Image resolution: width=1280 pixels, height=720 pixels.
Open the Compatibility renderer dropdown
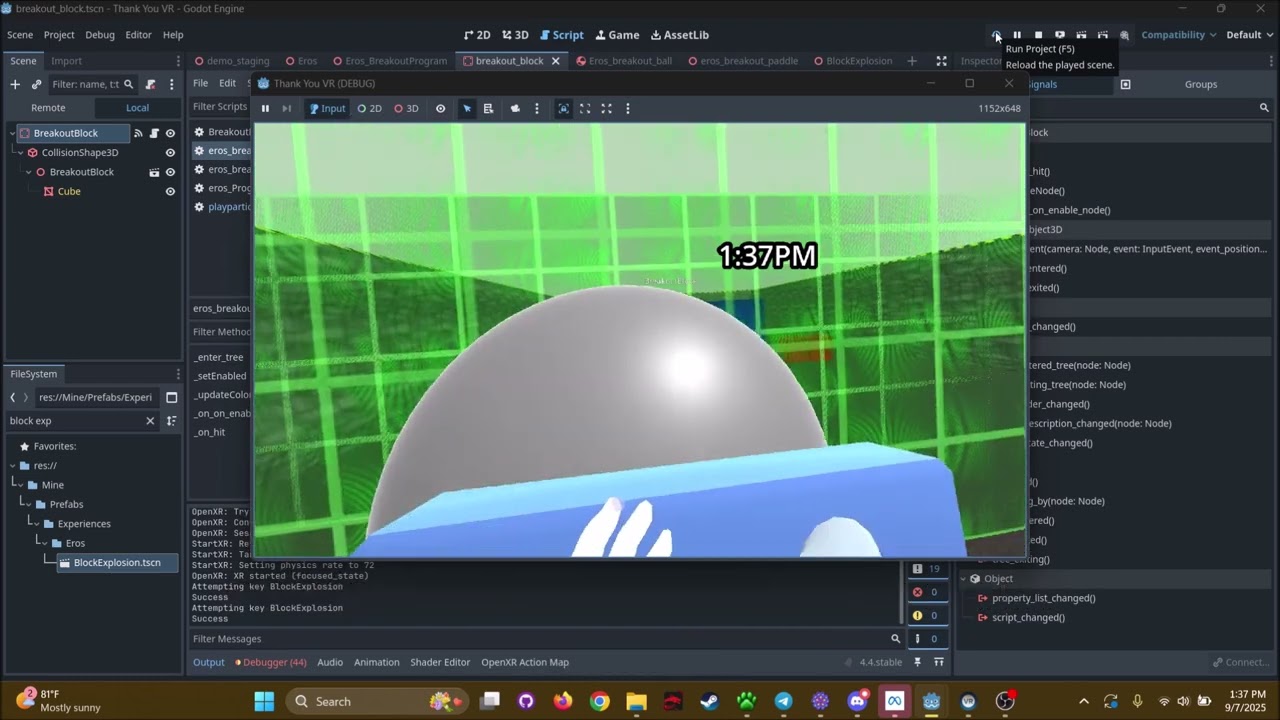pos(1179,35)
